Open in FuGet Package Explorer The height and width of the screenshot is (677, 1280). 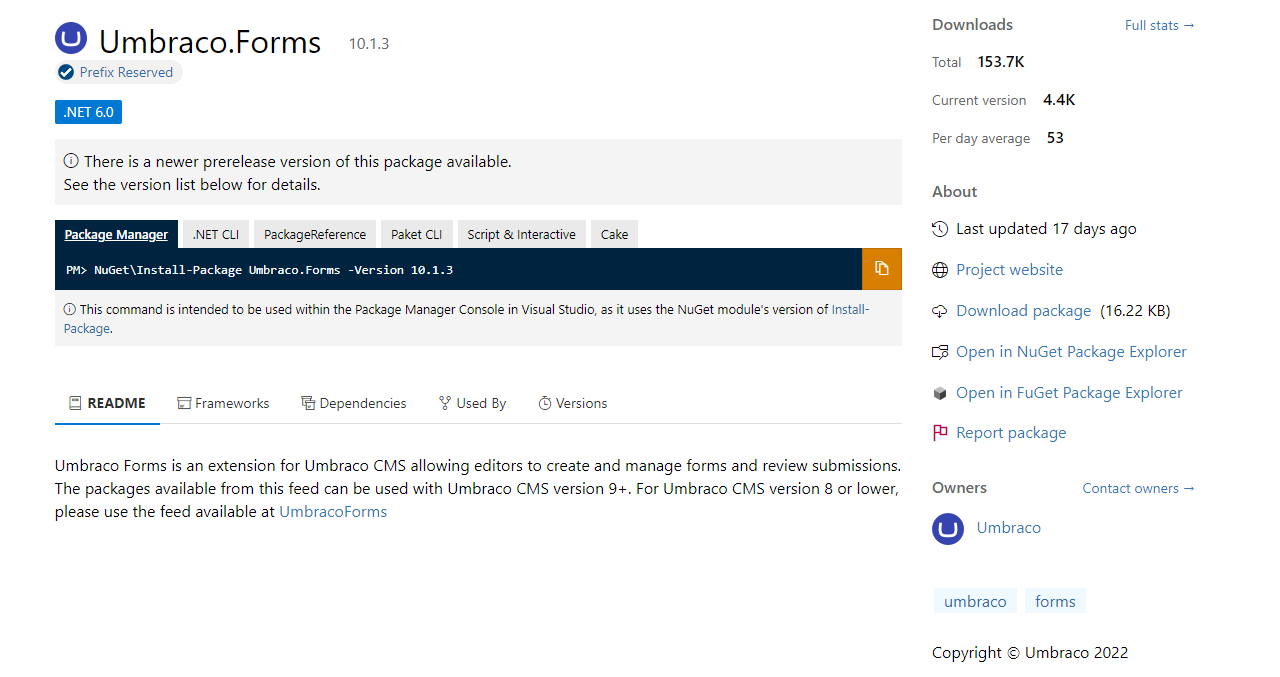click(1069, 393)
